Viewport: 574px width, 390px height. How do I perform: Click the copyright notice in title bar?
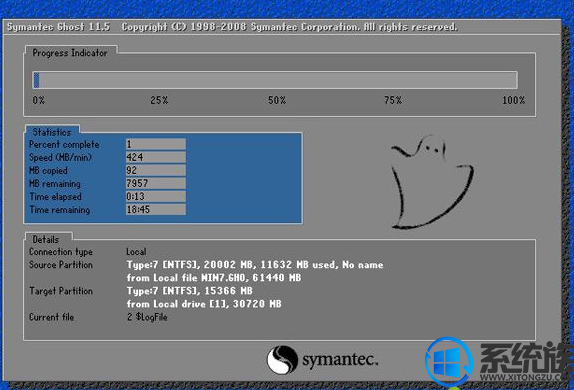(290, 27)
